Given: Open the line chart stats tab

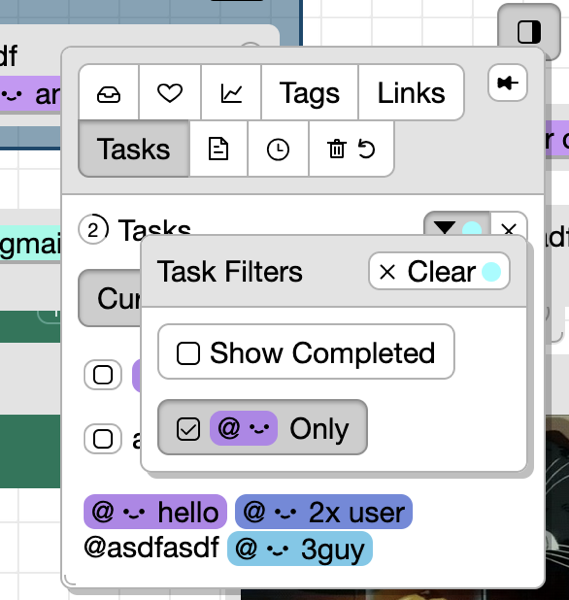Looking at the screenshot, I should coord(231,93).
